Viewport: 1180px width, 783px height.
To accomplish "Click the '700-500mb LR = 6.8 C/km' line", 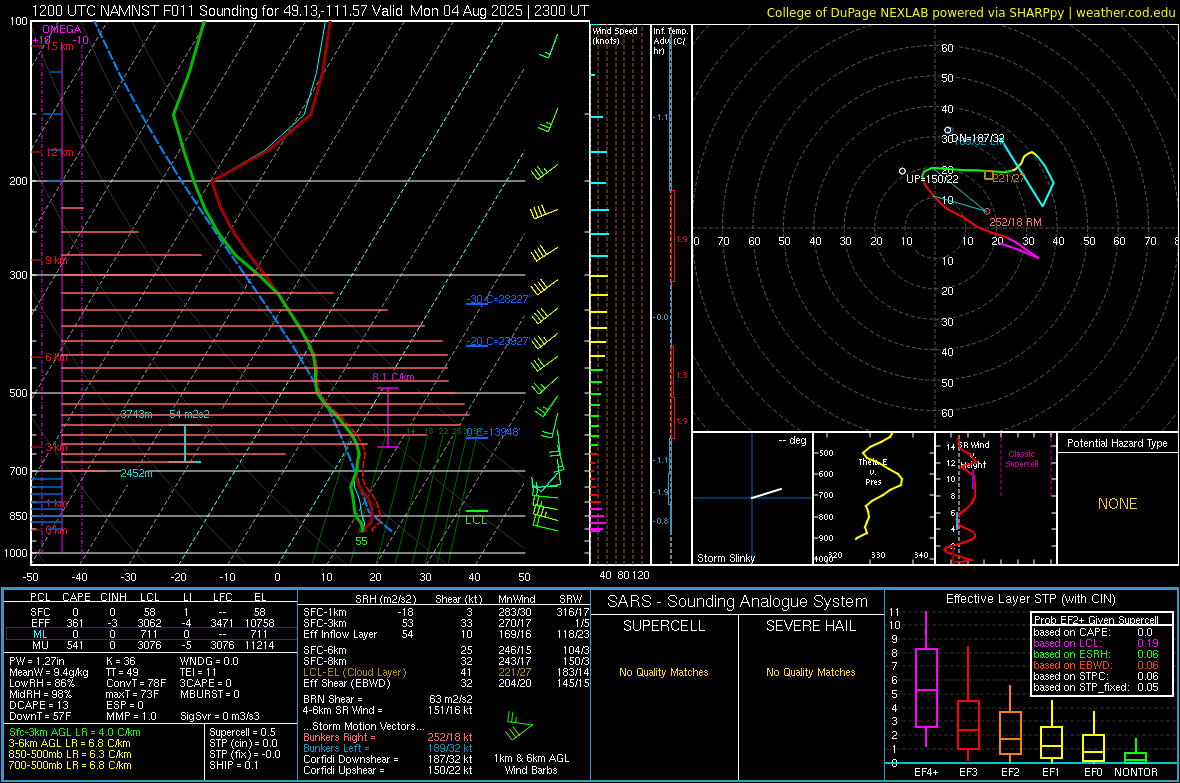I will click(70, 765).
